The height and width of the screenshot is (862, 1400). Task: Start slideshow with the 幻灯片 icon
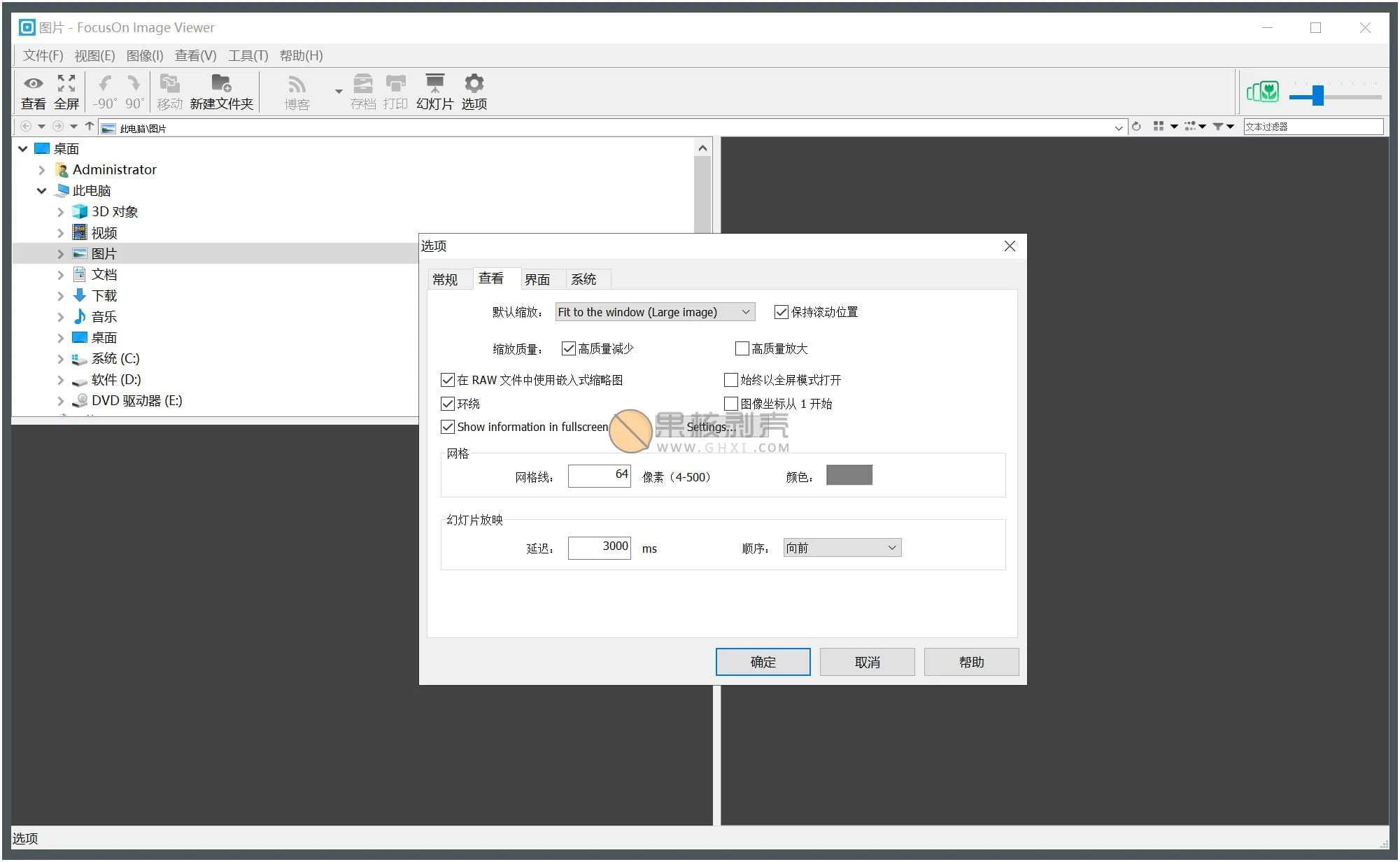(x=434, y=92)
